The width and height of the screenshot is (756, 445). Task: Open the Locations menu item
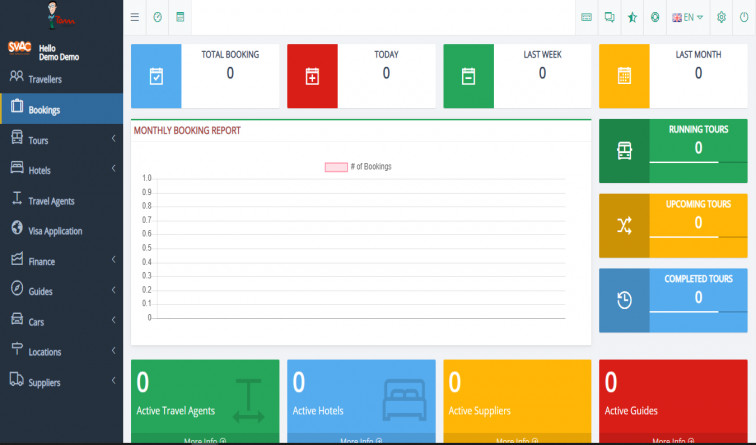point(61,351)
